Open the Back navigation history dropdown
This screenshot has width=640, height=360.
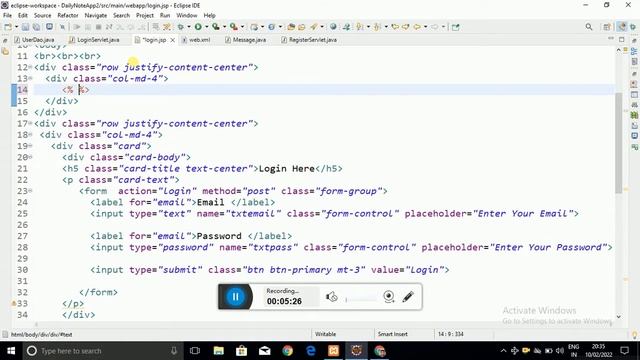click(425, 27)
